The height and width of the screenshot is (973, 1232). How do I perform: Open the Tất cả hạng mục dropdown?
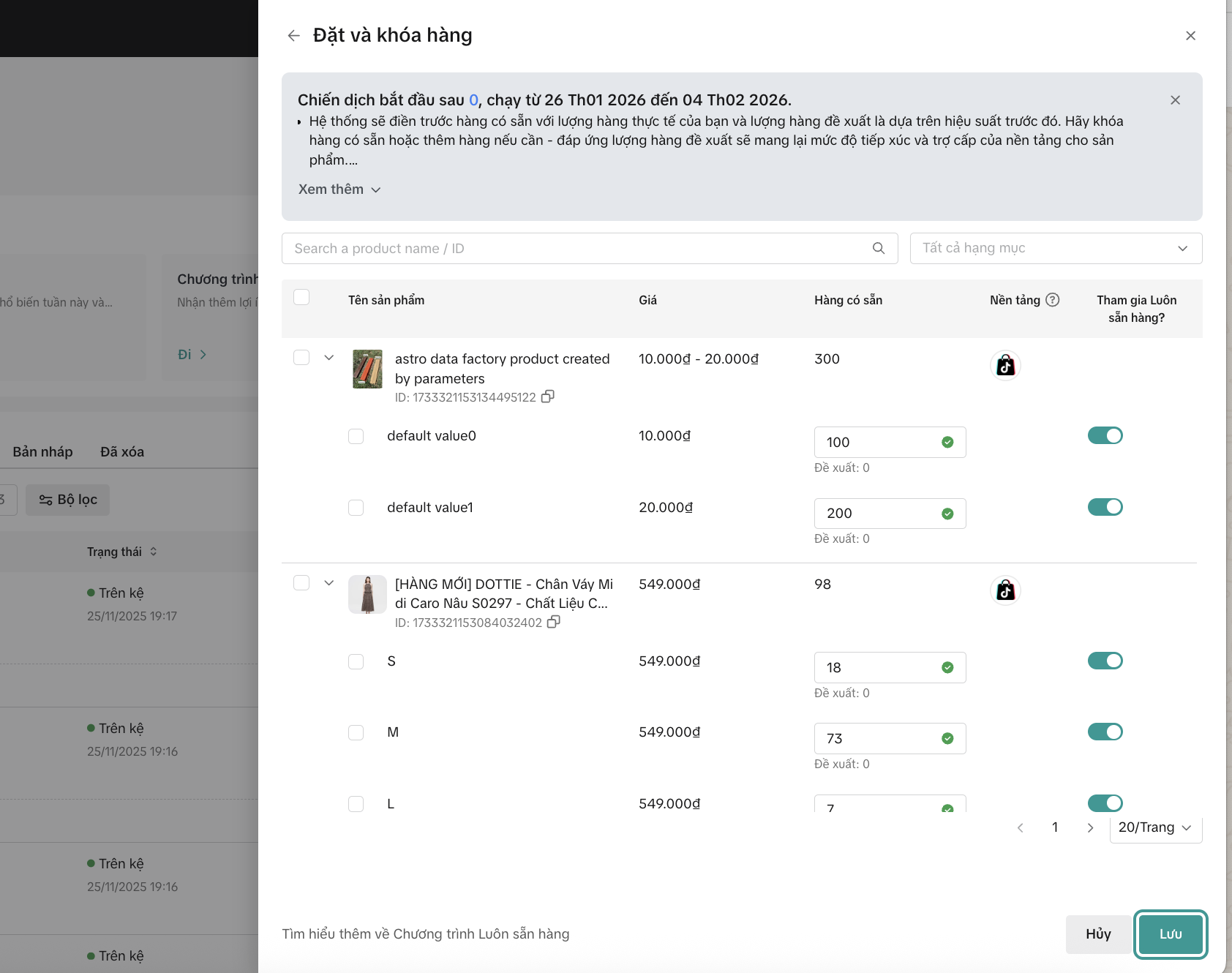[x=1055, y=249]
